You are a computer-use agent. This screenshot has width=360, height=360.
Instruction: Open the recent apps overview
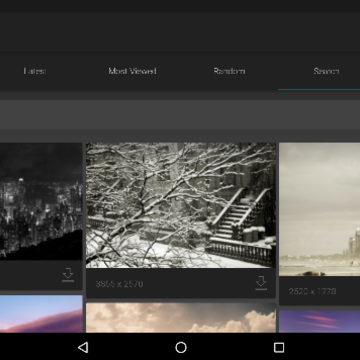(x=279, y=347)
